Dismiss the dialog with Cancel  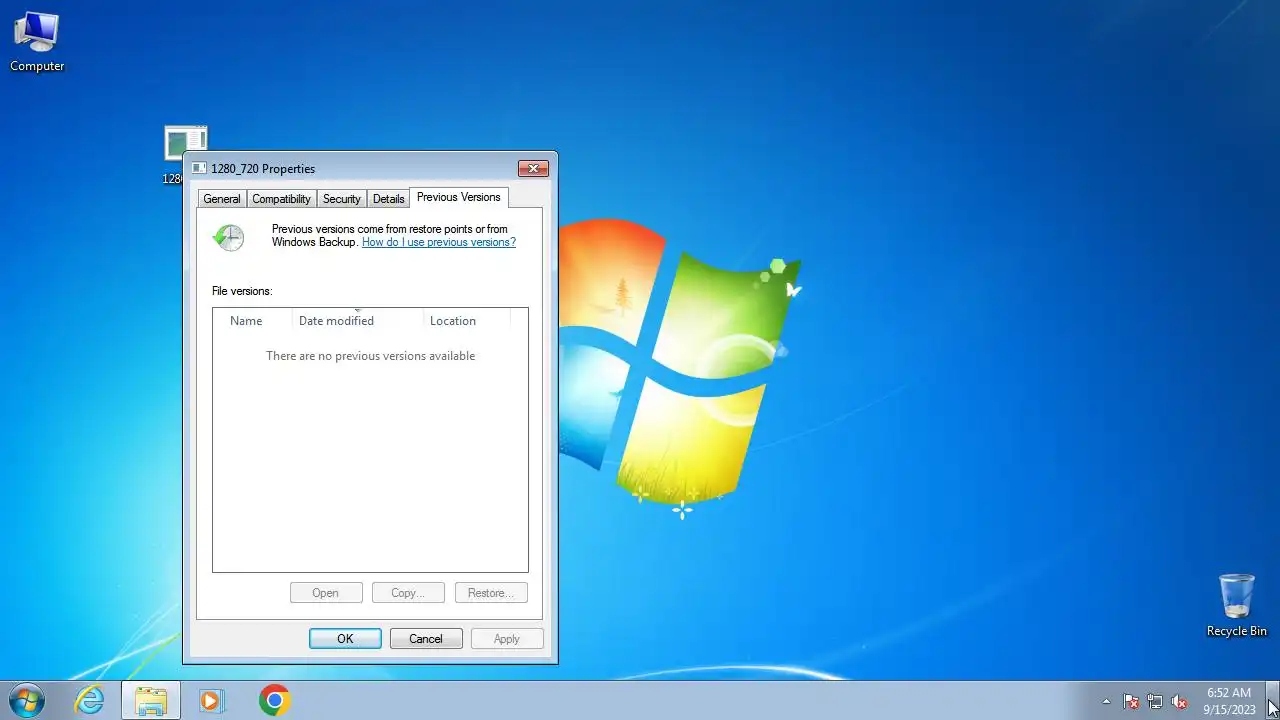pyautogui.click(x=426, y=639)
